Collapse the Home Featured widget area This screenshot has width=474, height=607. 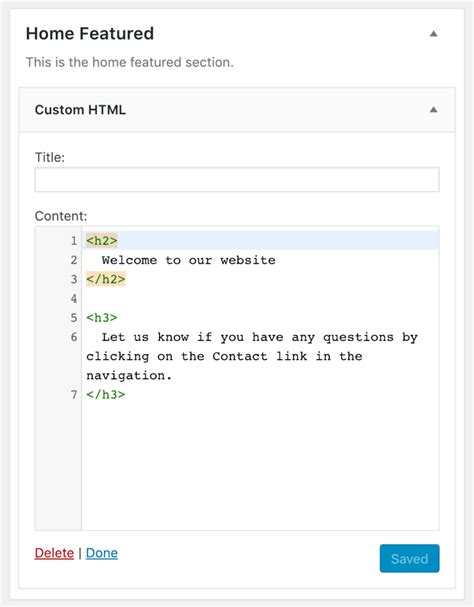pyautogui.click(x=434, y=34)
